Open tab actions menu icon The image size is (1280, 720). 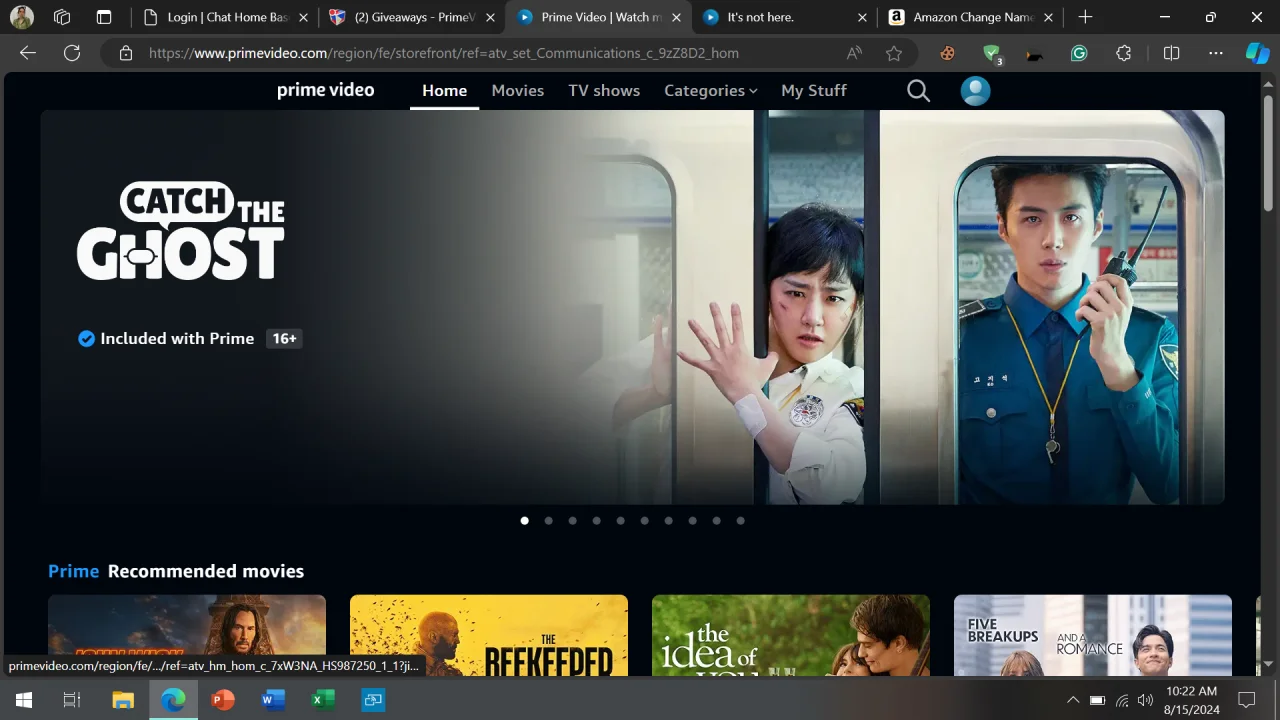point(104,17)
